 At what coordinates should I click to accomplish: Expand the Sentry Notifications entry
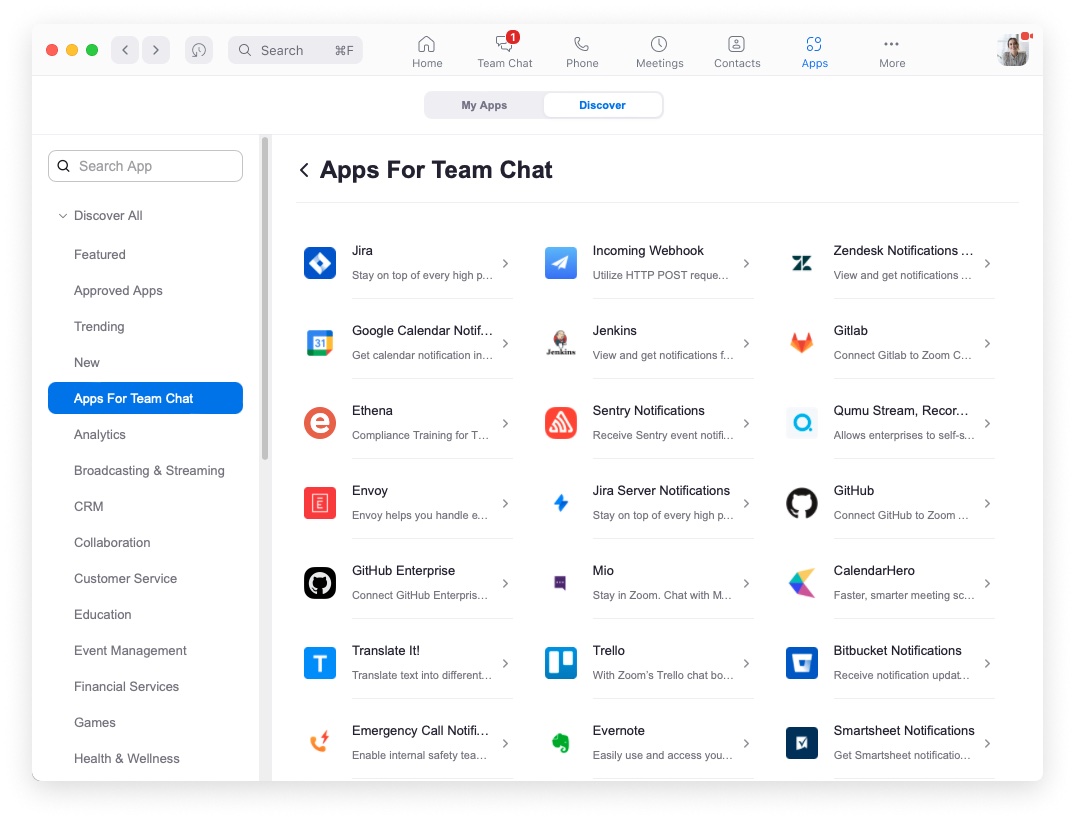click(746, 422)
